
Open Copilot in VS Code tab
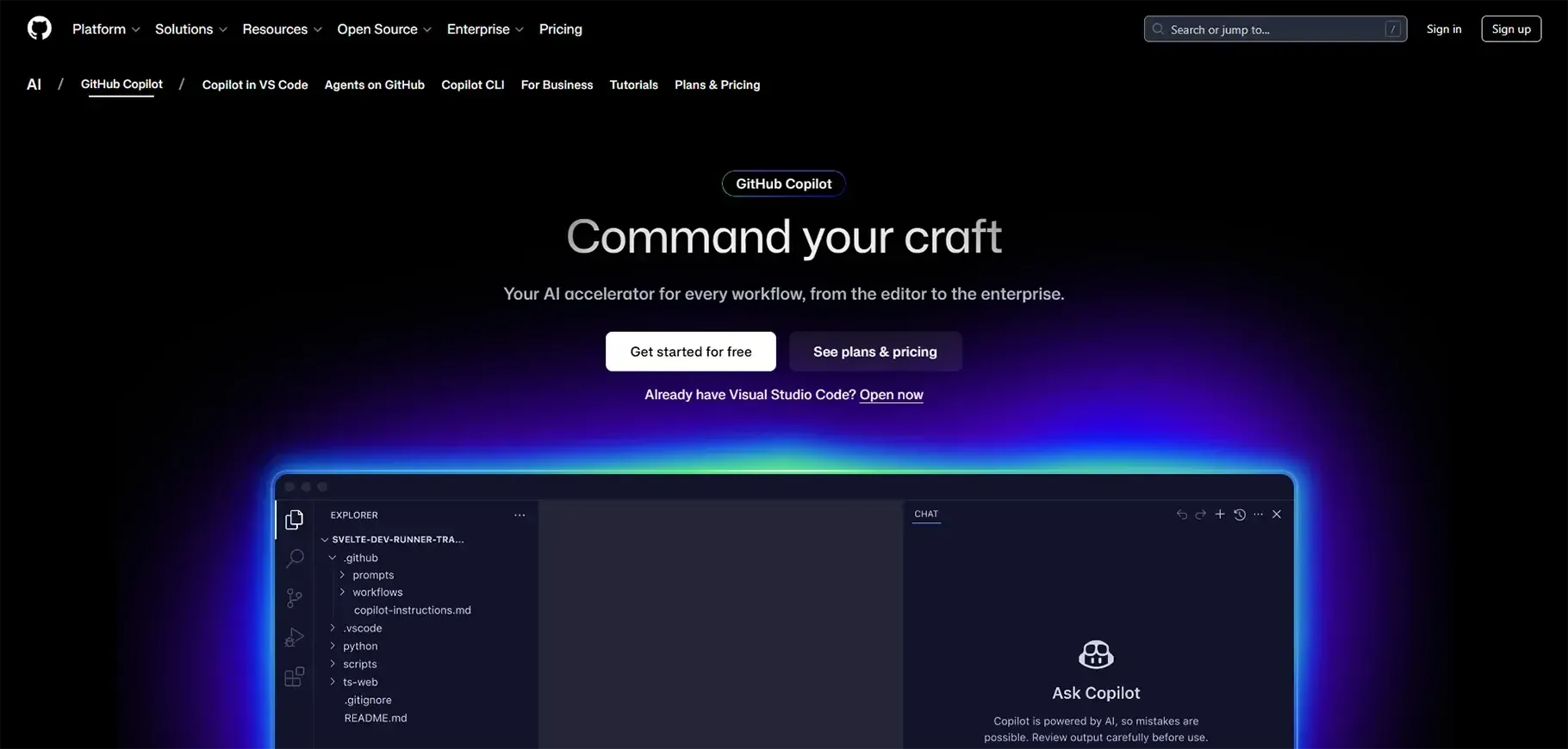(255, 84)
